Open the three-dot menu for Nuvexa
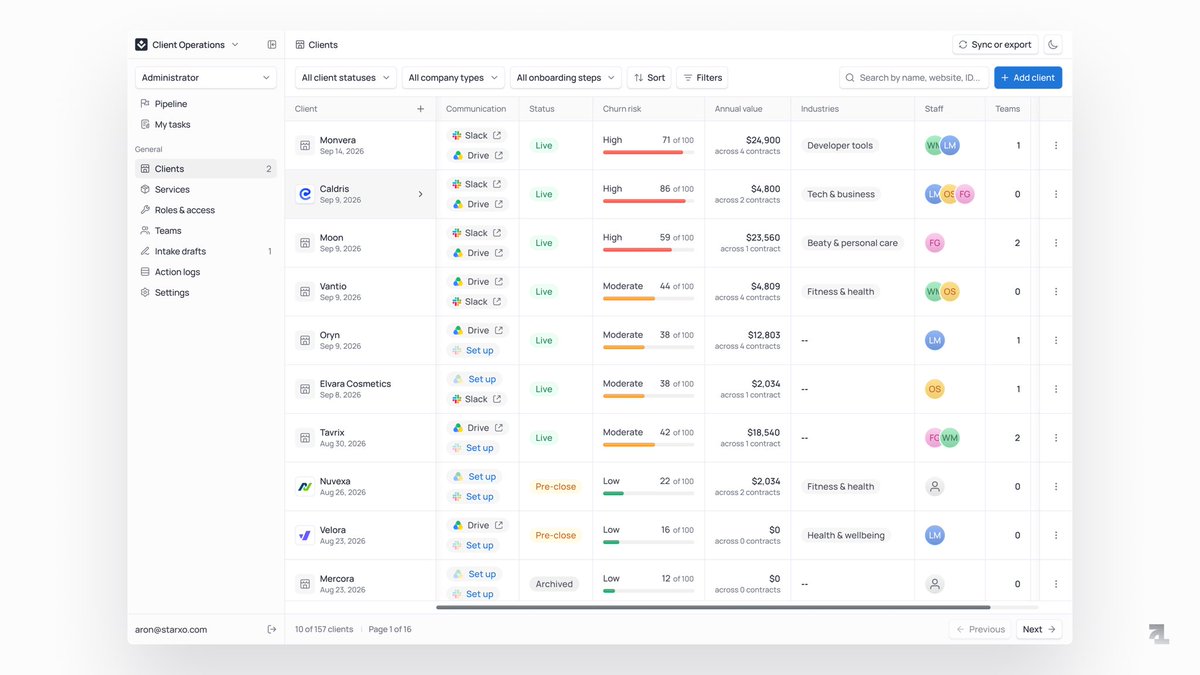1200x675 pixels. (x=1056, y=487)
